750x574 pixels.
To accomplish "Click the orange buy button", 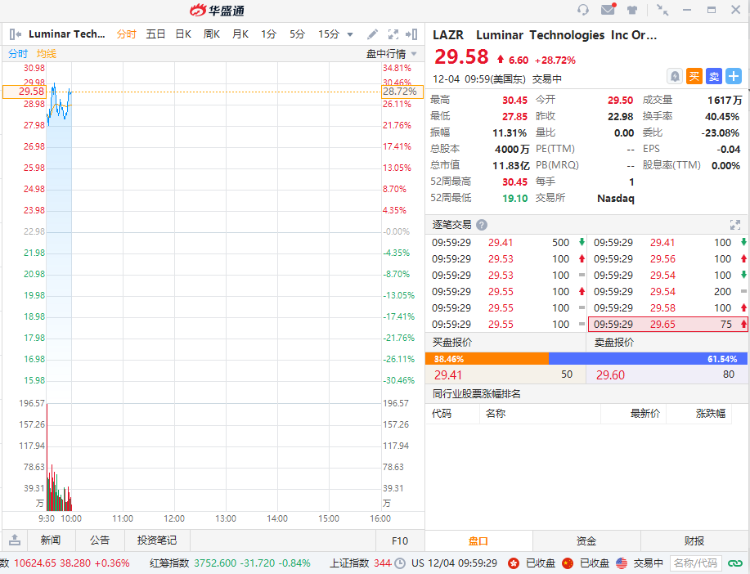I will coord(694,76).
